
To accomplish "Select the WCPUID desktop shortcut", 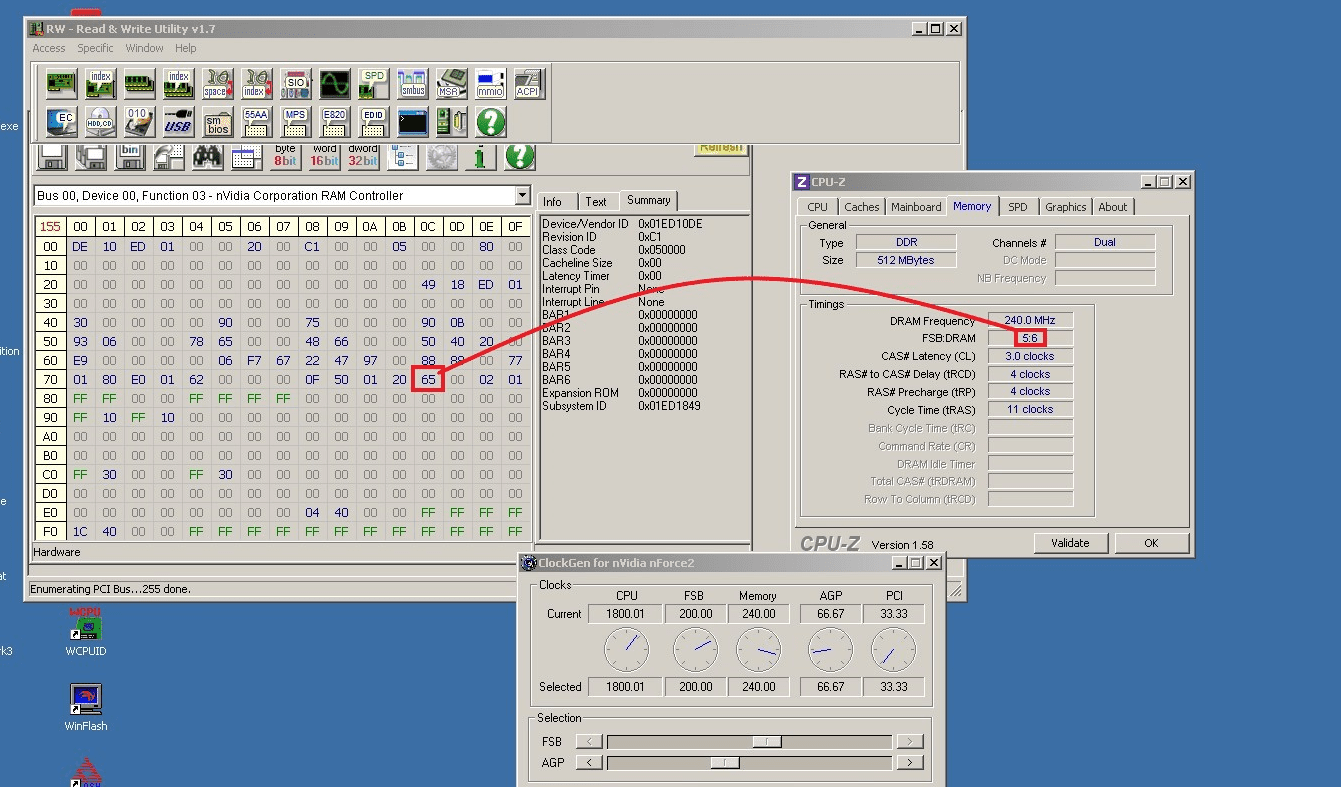I will click(86, 631).
